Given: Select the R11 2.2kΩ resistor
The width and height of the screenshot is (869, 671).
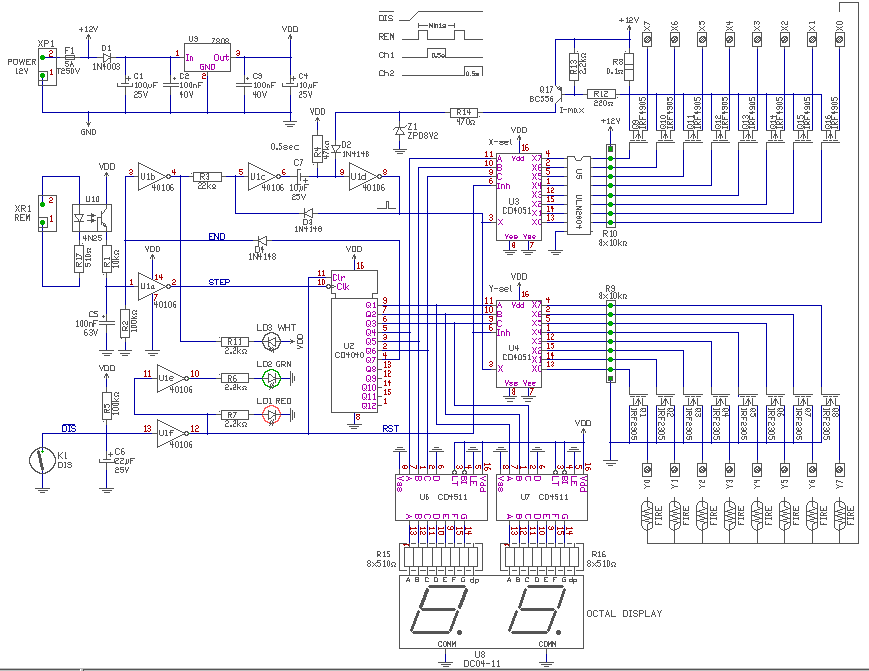Looking at the screenshot, I should pyautogui.click(x=234, y=341).
